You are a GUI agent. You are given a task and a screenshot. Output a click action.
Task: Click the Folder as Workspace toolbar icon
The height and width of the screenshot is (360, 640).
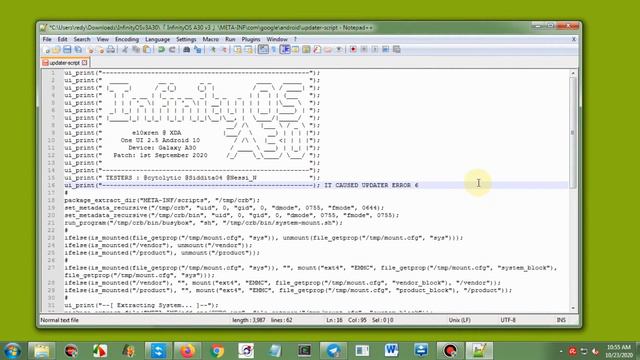328,50
